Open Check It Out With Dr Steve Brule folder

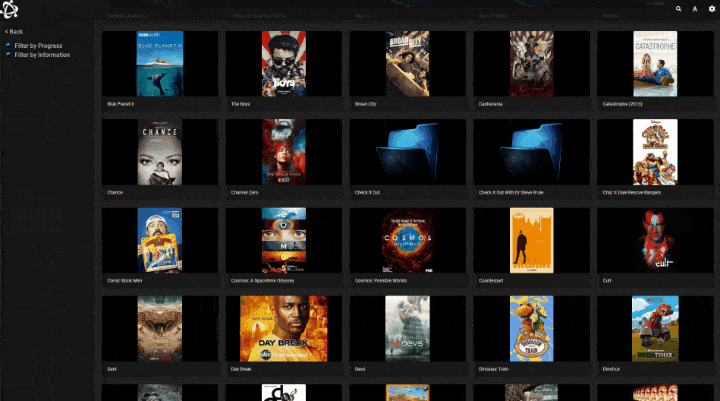click(x=532, y=152)
